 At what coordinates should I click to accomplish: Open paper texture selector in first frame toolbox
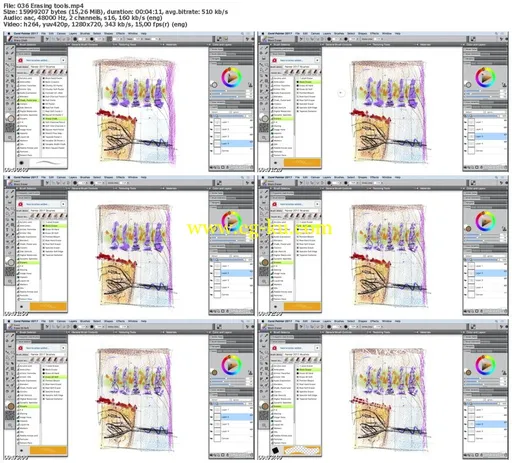point(10,127)
